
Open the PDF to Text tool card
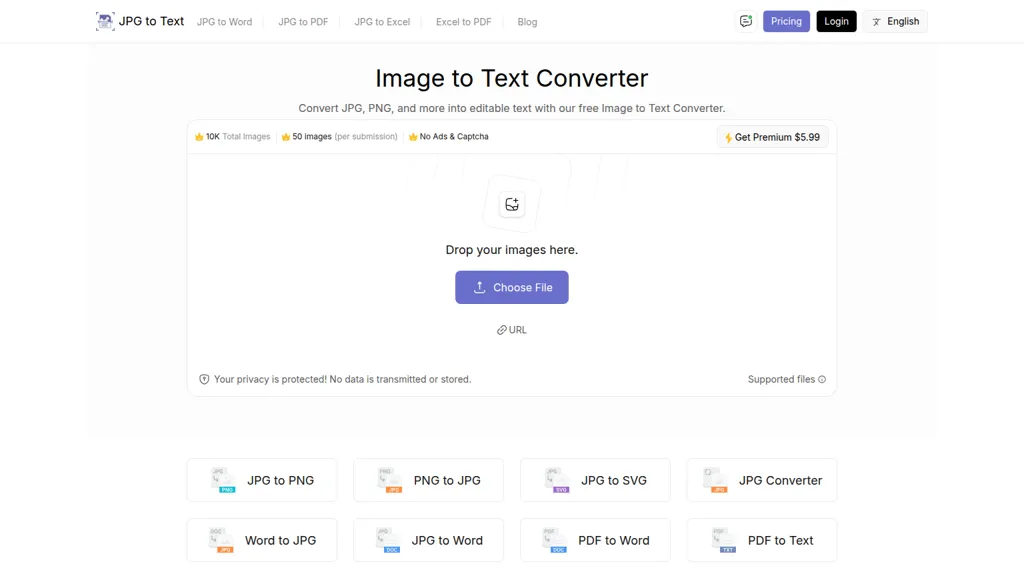[x=762, y=541]
